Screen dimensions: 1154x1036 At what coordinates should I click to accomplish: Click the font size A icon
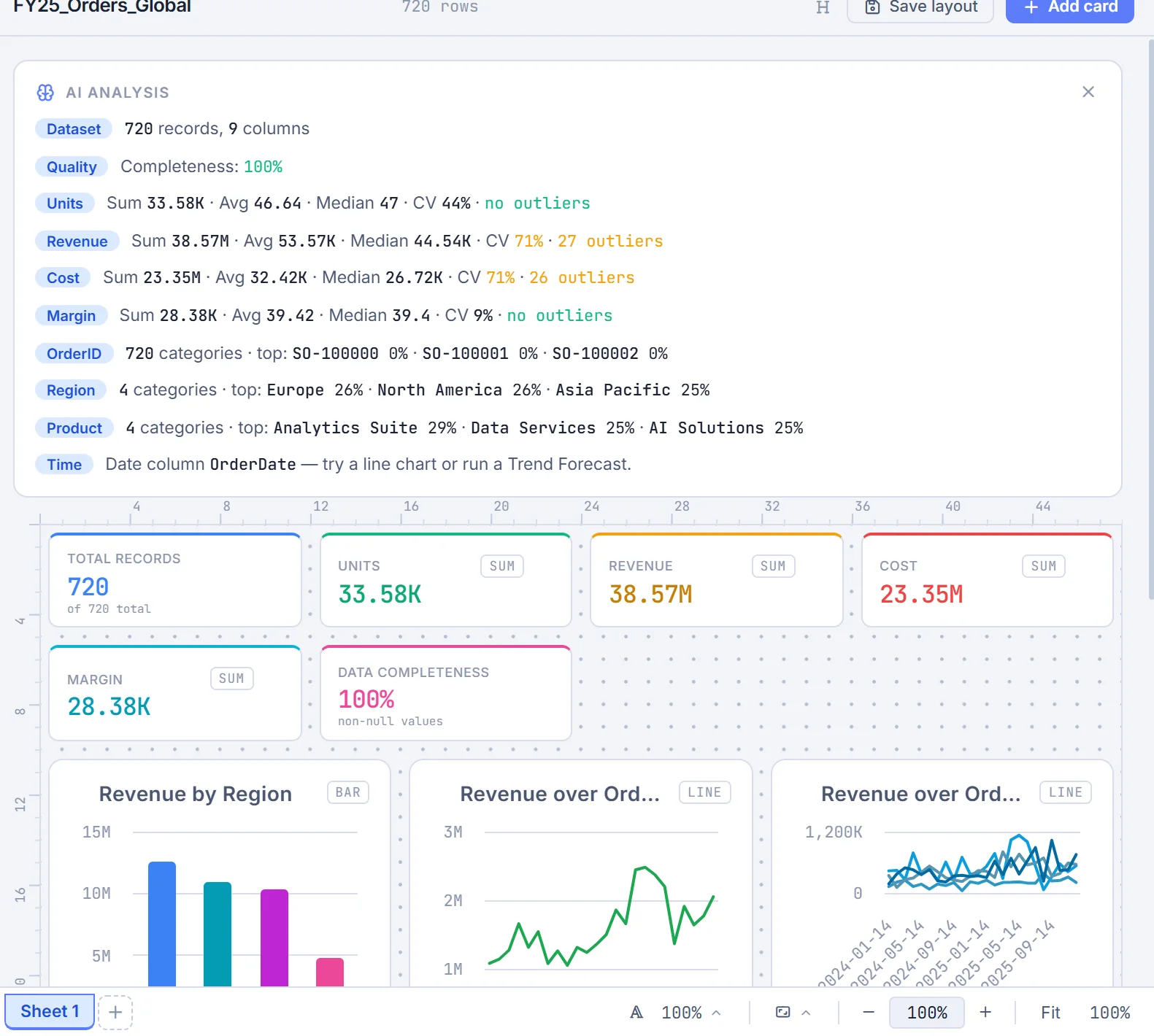coord(636,1012)
